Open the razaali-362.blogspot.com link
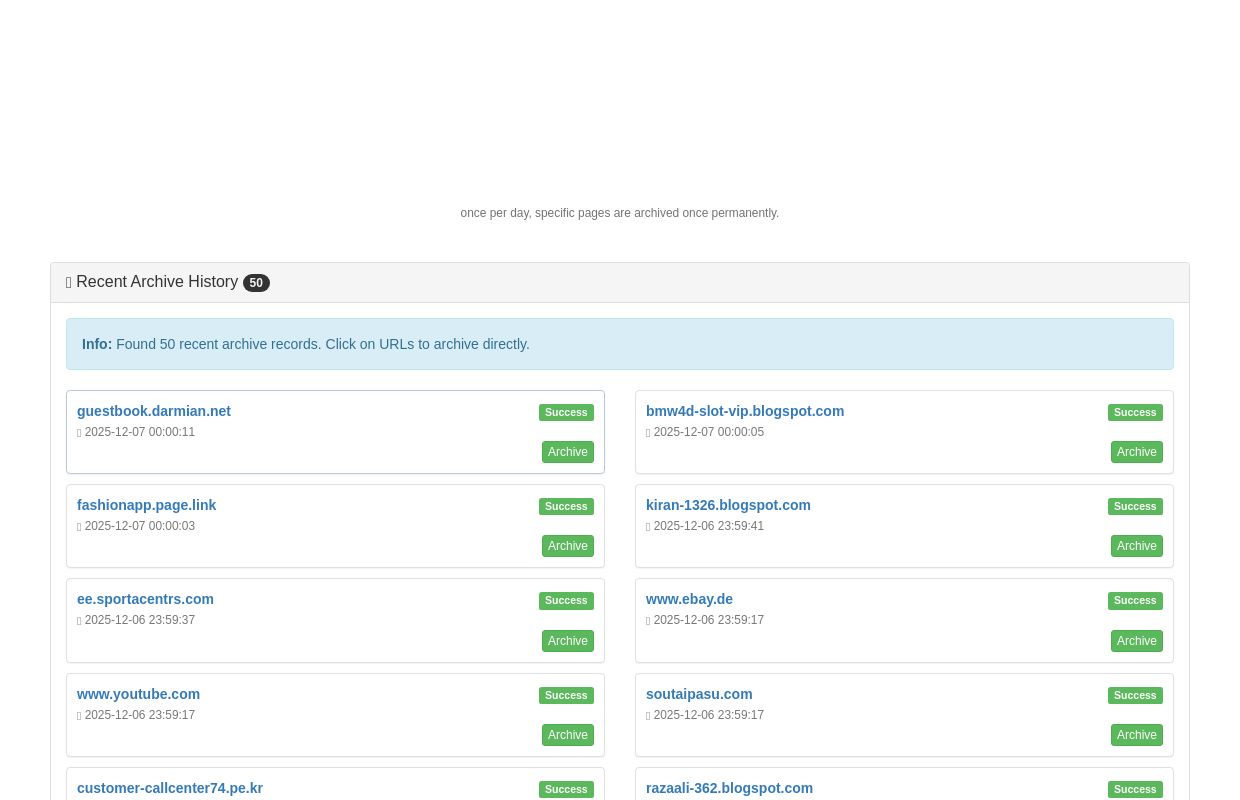Image resolution: width=1240 pixels, height=800 pixels. (x=729, y=788)
